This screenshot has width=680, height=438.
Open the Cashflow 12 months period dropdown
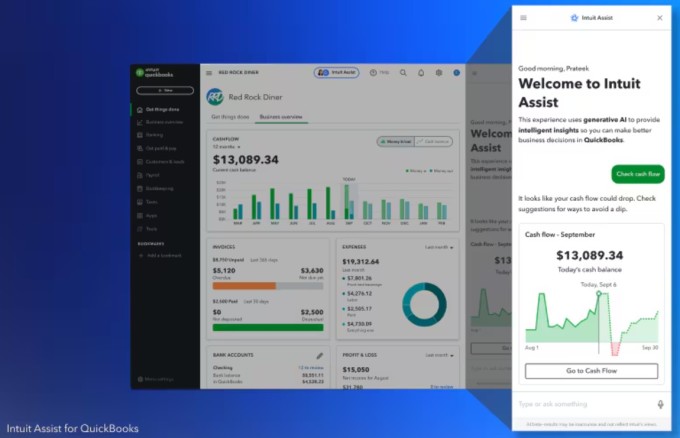click(x=229, y=148)
